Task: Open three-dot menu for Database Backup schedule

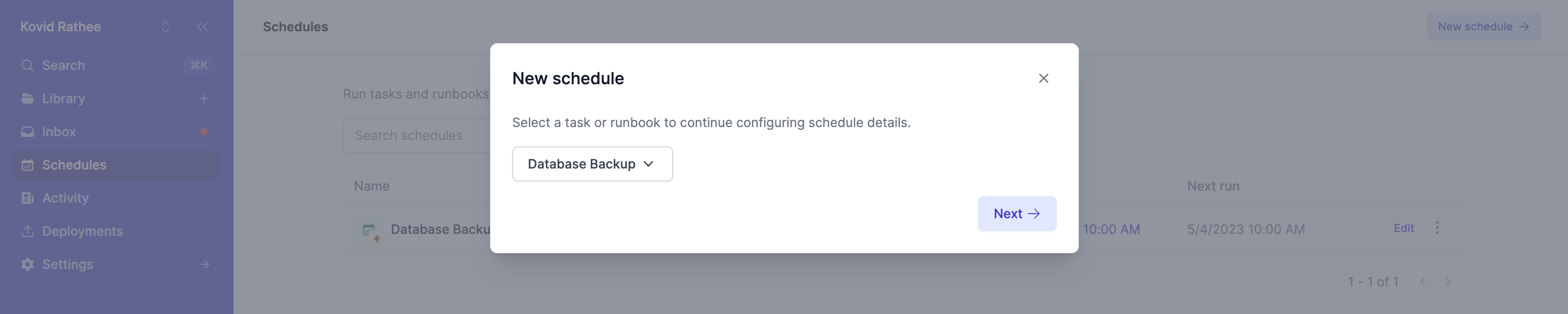Action: tap(1437, 227)
